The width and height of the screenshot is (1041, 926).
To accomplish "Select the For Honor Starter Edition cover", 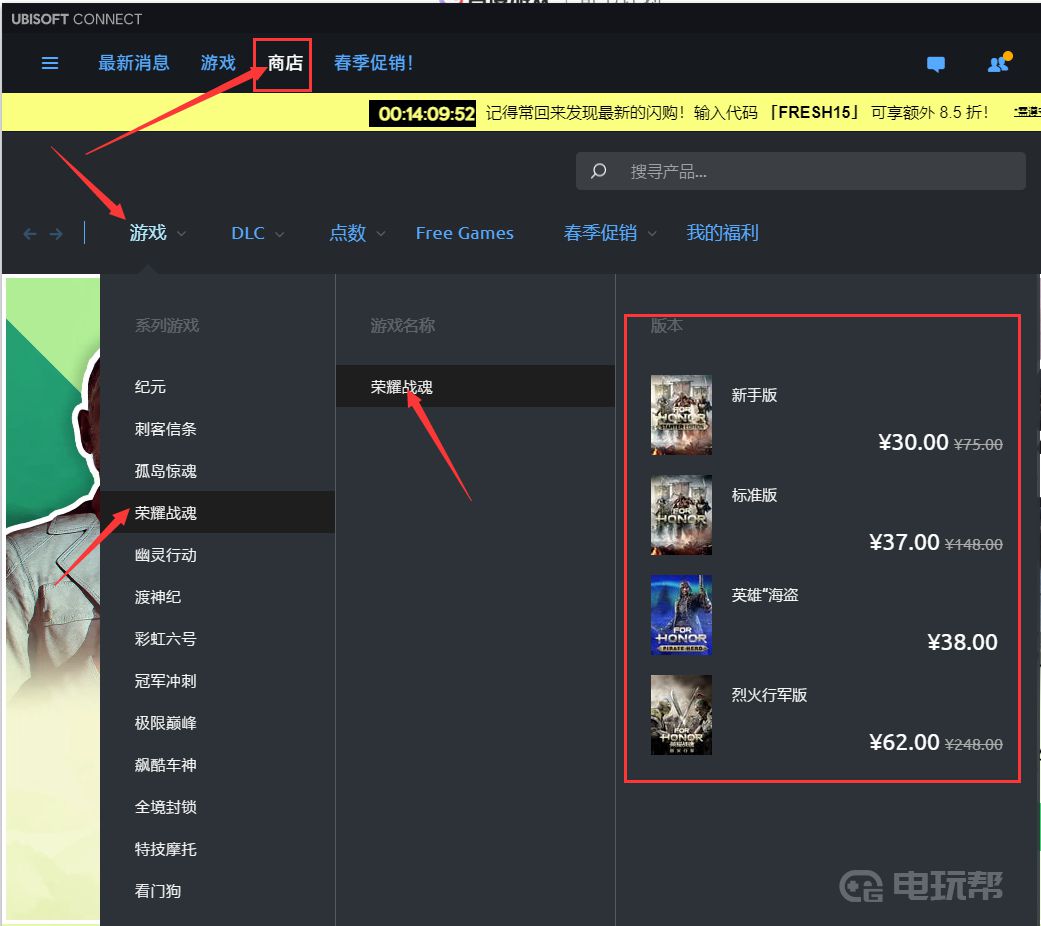I will [681, 415].
